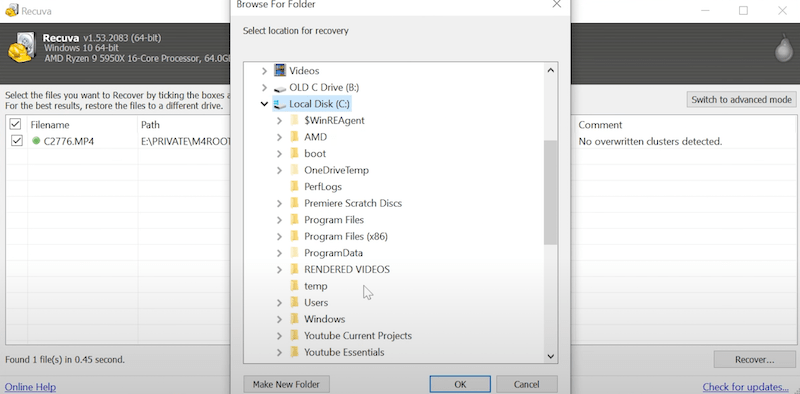This screenshot has width=800, height=394.
Task: Expand the Users folder arrow
Action: point(279,303)
